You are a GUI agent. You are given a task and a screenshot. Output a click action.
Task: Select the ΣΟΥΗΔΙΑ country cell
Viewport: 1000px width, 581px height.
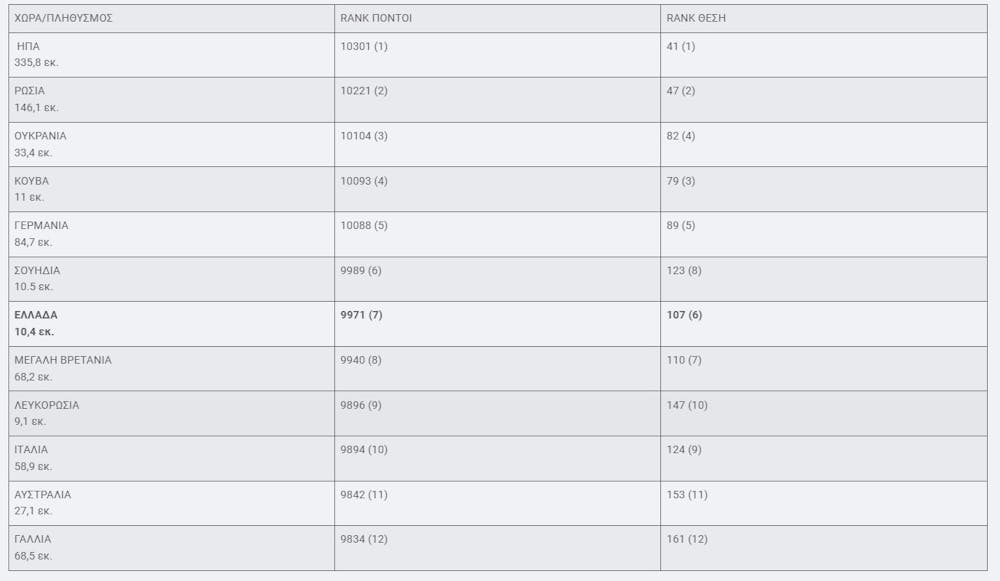(x=38, y=271)
